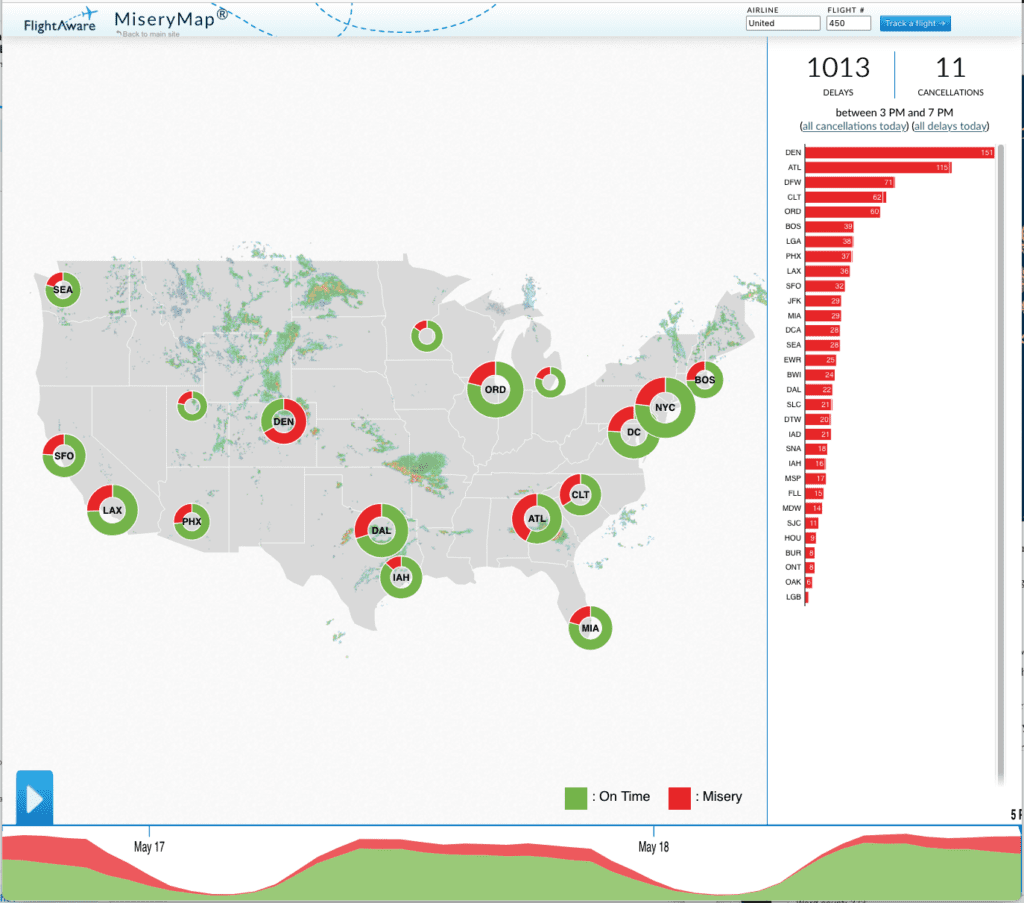The image size is (1024, 903).
Task: Select the NYC airport donut chart
Action: 666,409
